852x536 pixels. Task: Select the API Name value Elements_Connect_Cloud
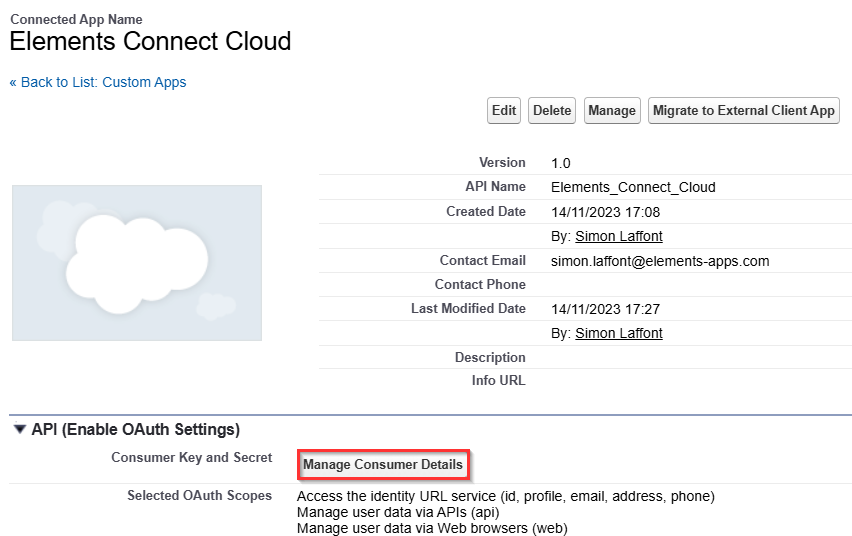pos(633,187)
